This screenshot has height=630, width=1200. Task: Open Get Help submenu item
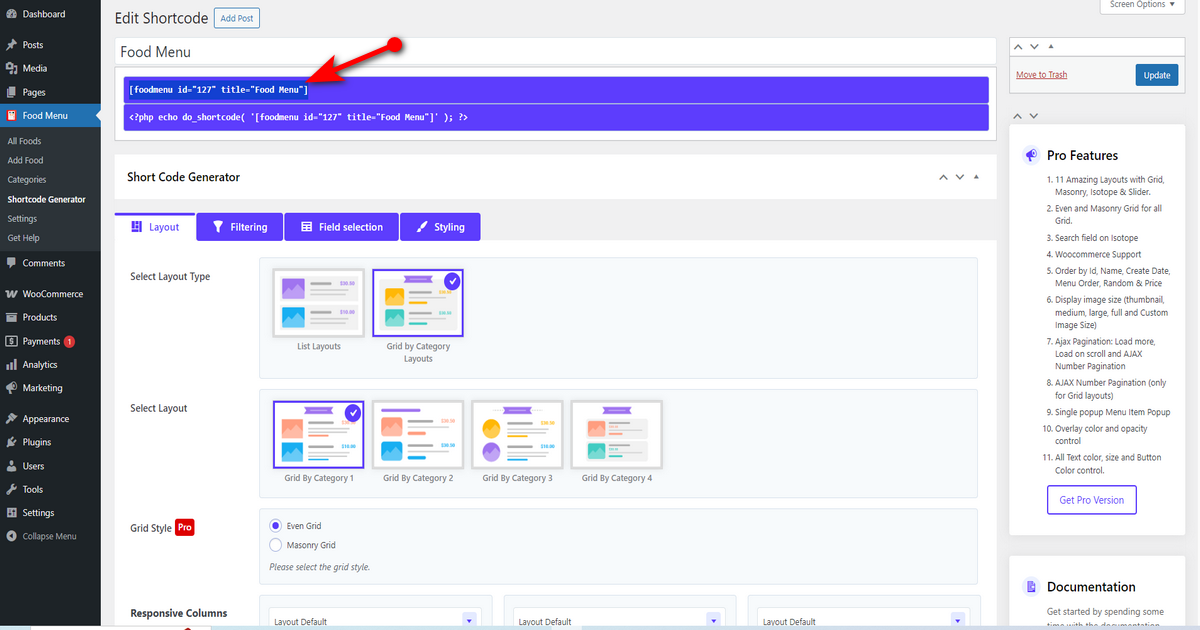click(x=24, y=238)
